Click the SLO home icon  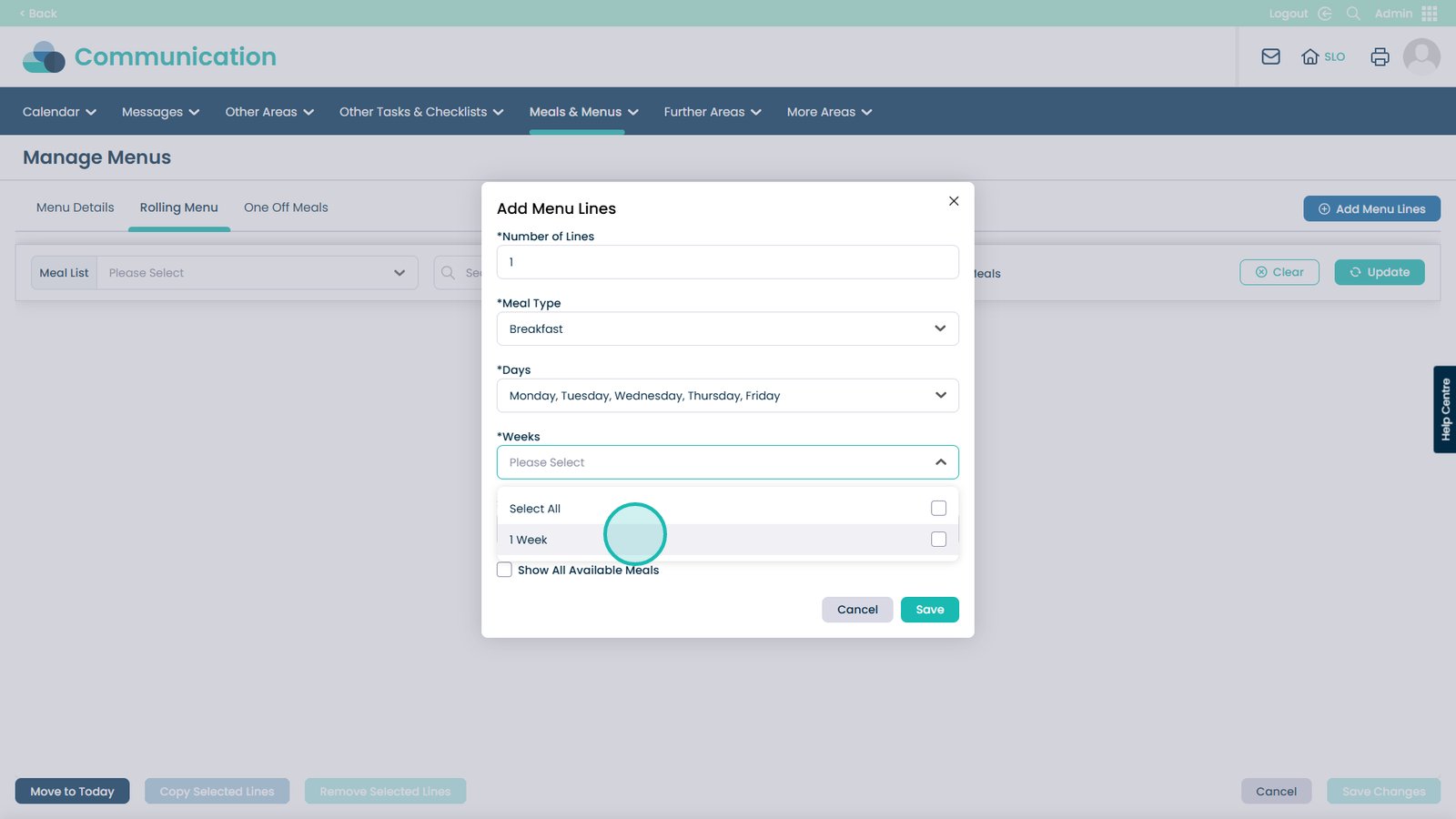[x=1310, y=56]
